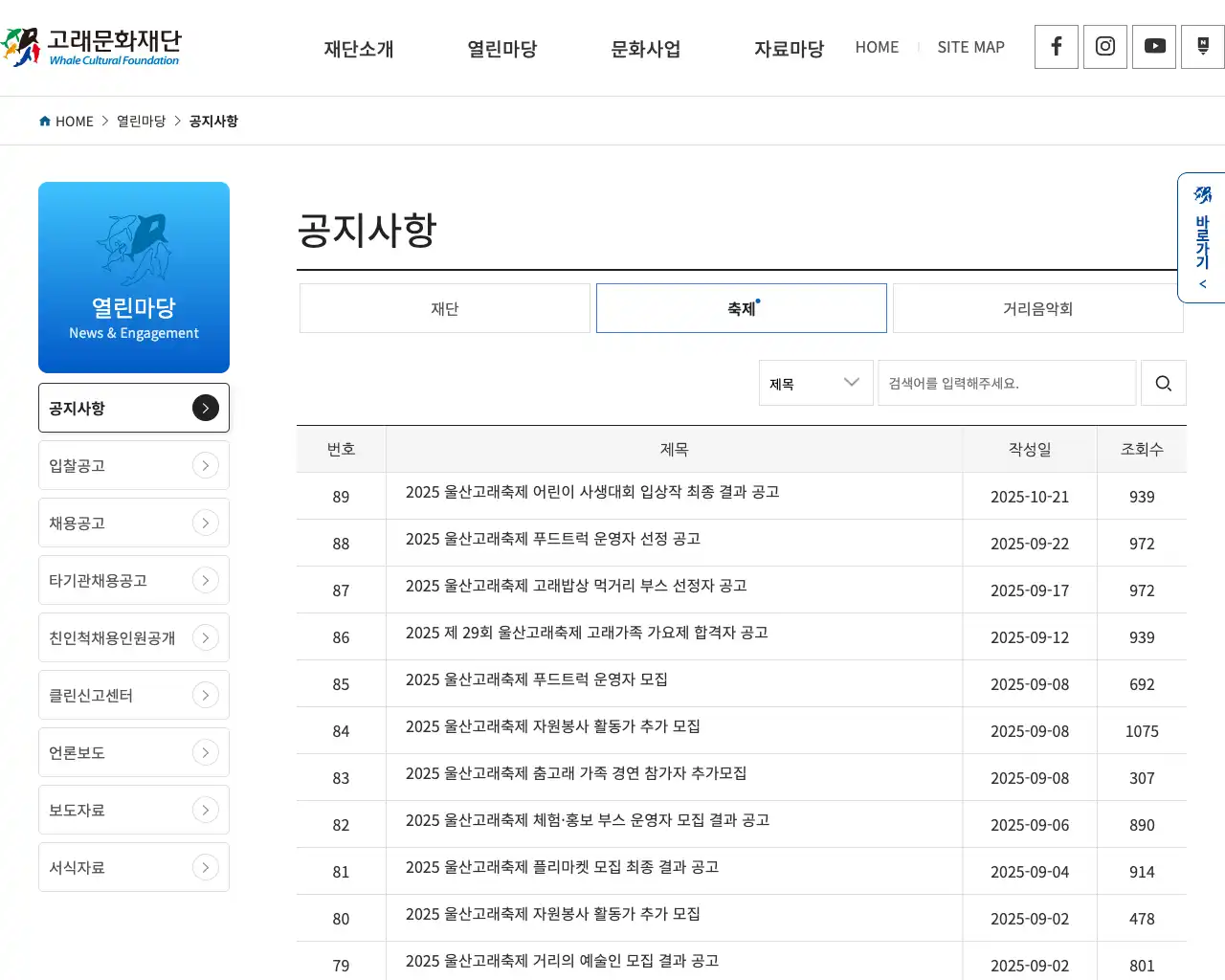Screen dimensions: 1225x980
Task: Open the 제목 search filter dropdown
Action: pos(815,383)
